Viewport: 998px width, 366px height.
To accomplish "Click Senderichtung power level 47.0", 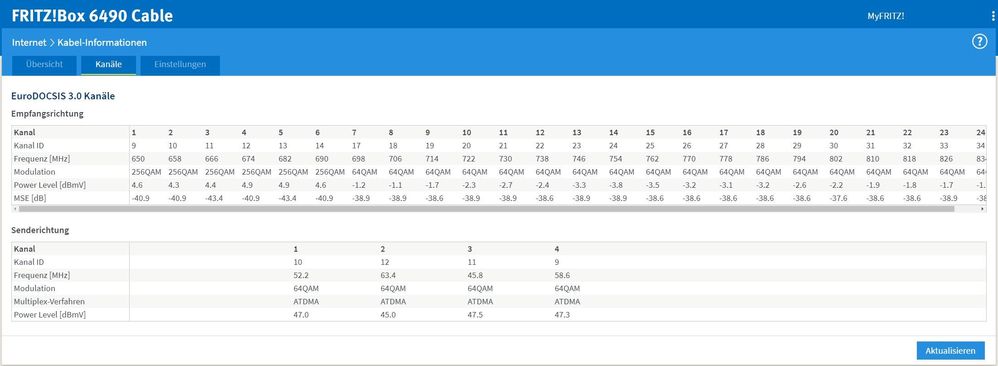I will (x=301, y=314).
